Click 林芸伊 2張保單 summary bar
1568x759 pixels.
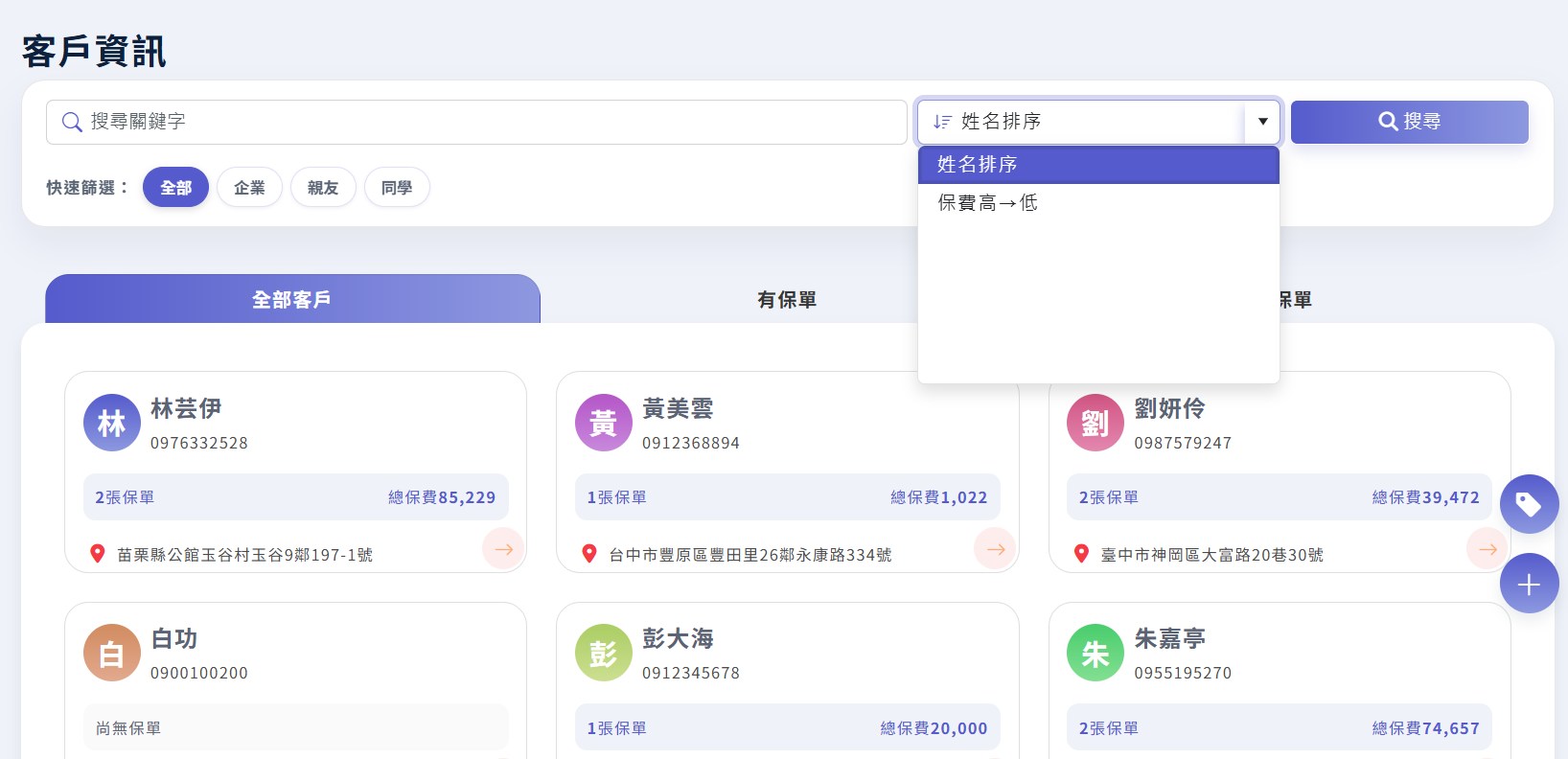[295, 497]
